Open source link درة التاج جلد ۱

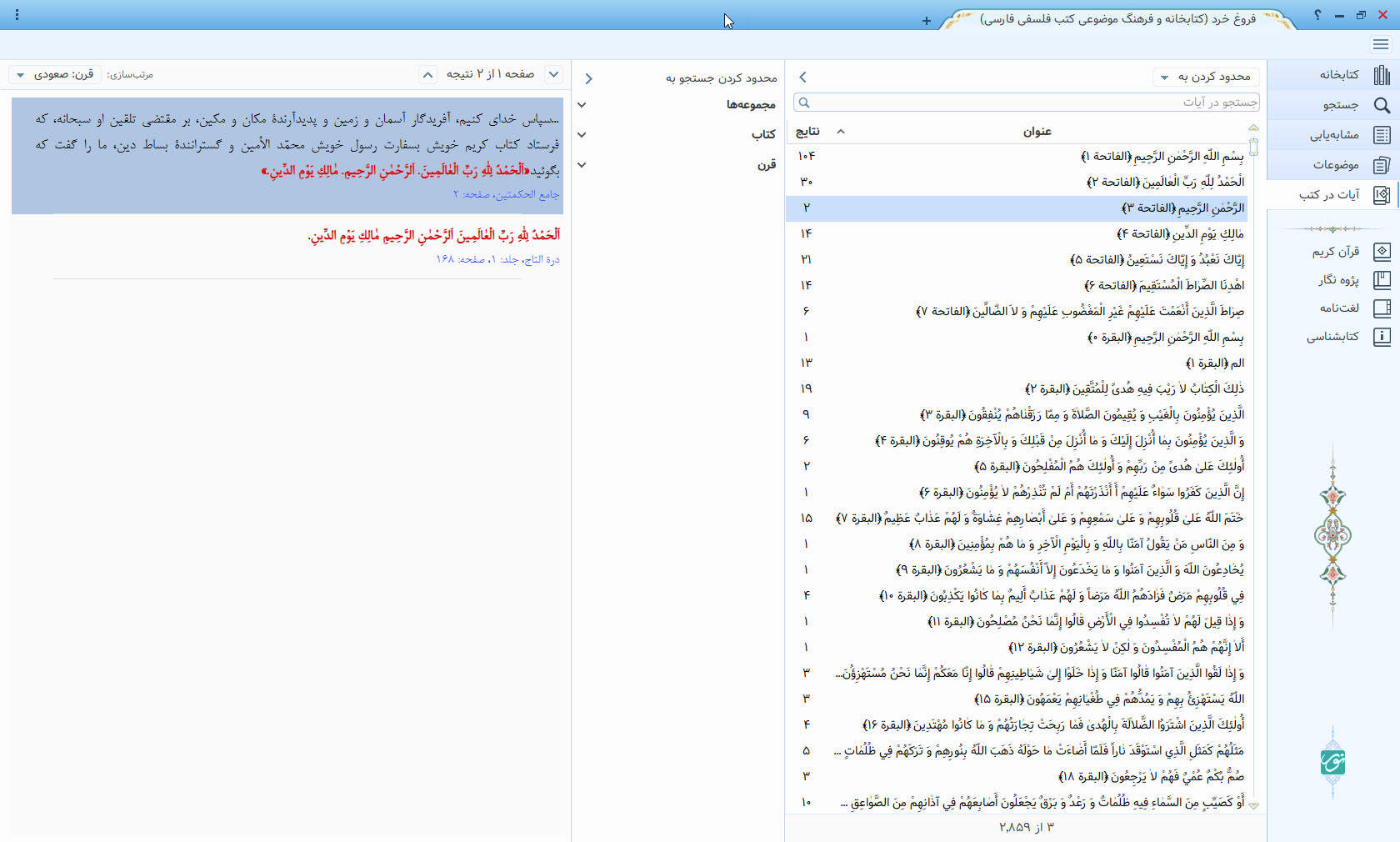click(497, 259)
